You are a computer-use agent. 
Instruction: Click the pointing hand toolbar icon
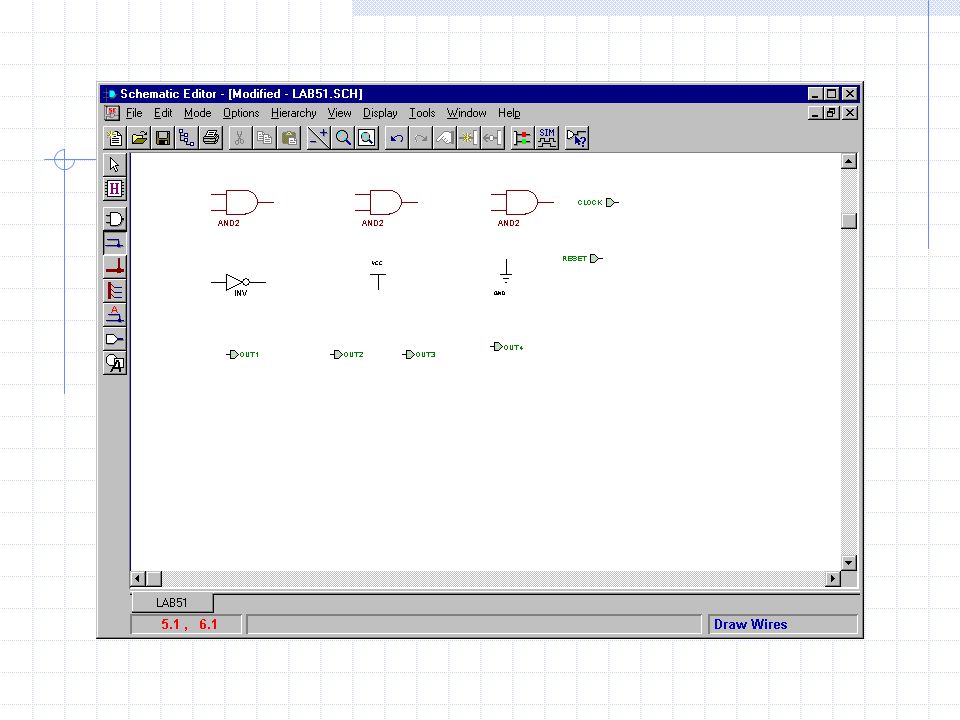444,138
